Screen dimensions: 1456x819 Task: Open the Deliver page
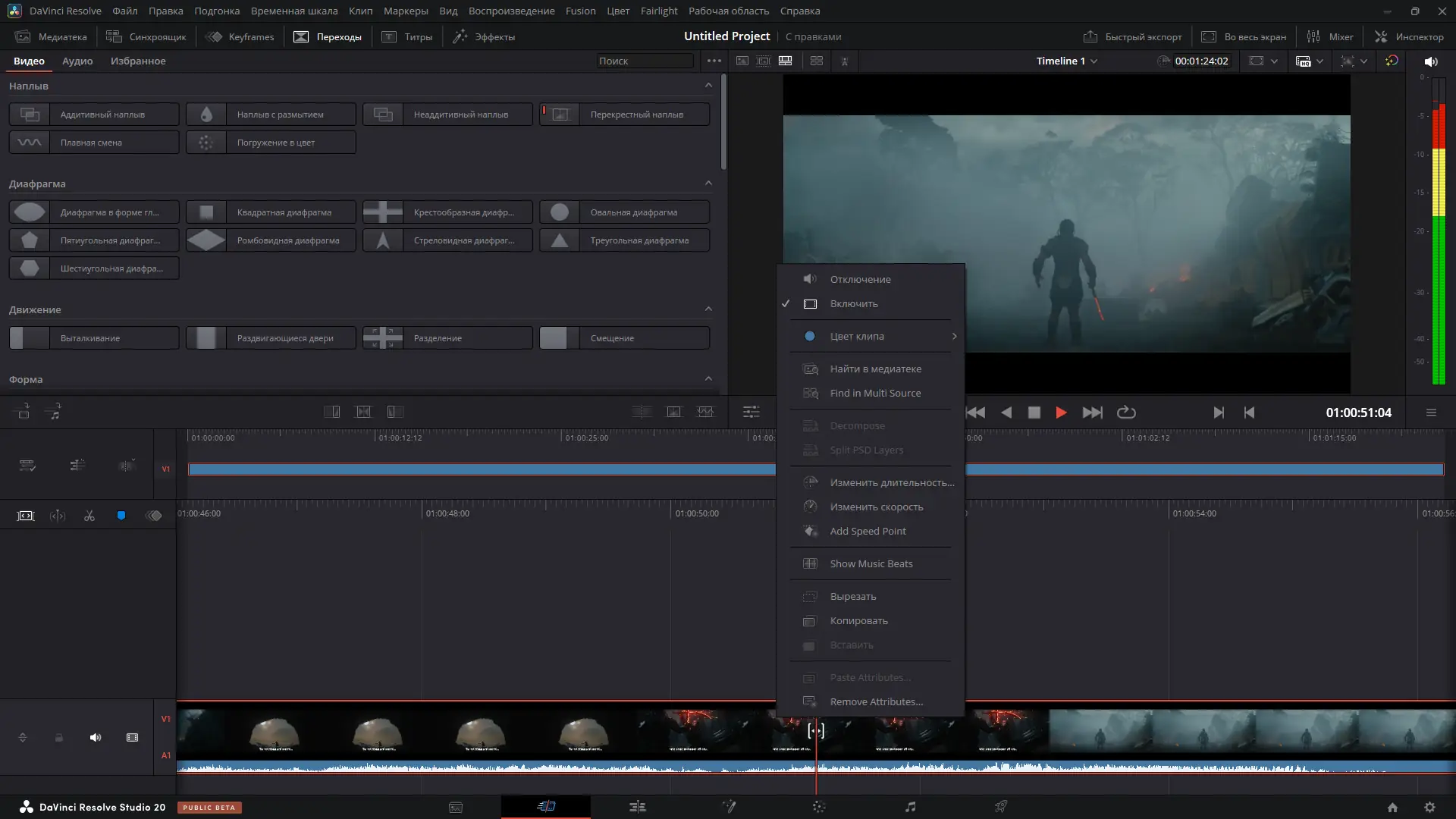click(1000, 806)
